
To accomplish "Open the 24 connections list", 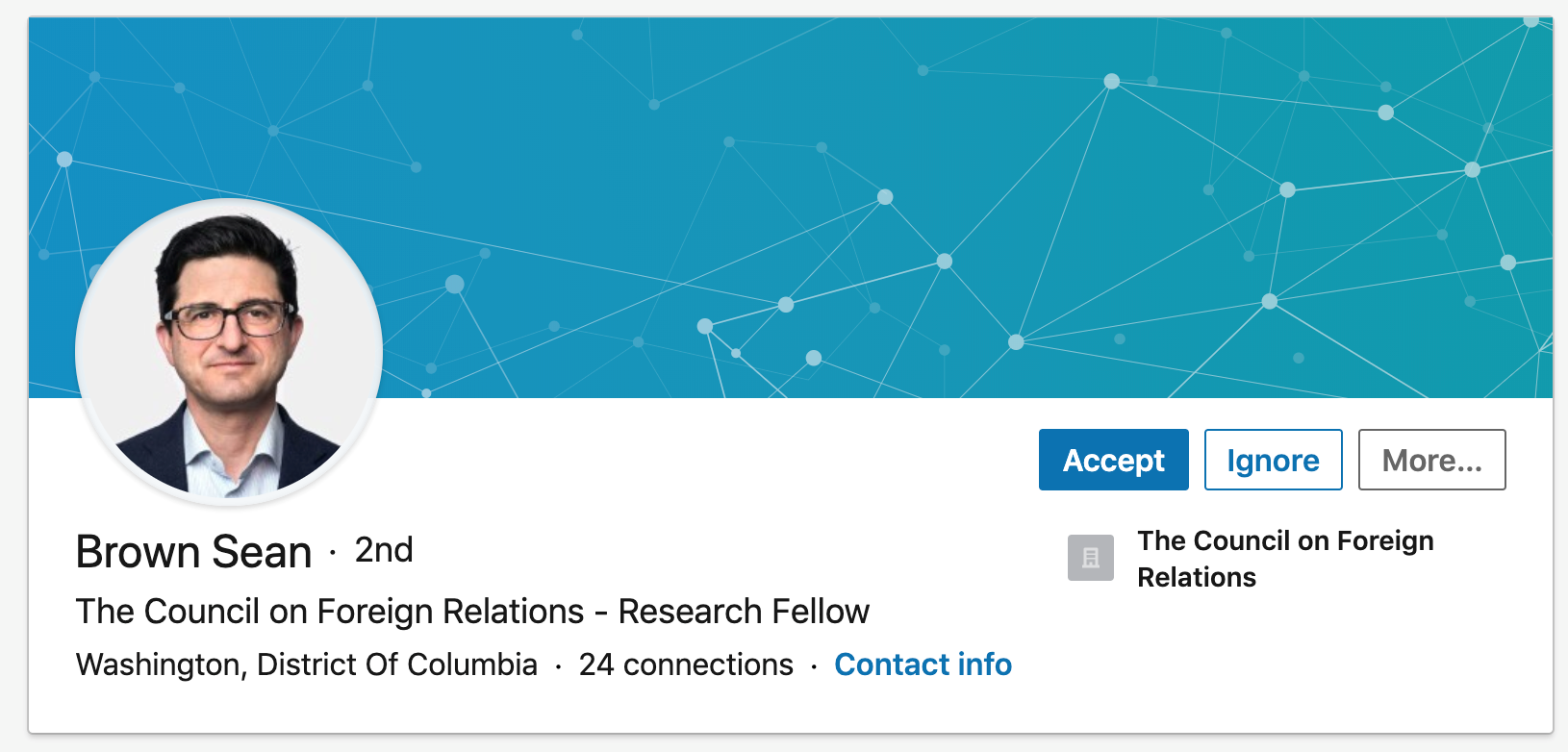I will [684, 664].
